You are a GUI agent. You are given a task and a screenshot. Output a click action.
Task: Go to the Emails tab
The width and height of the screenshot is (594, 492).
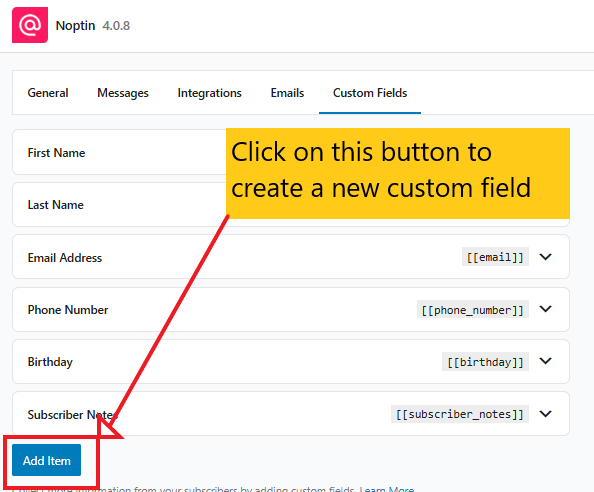pos(287,93)
